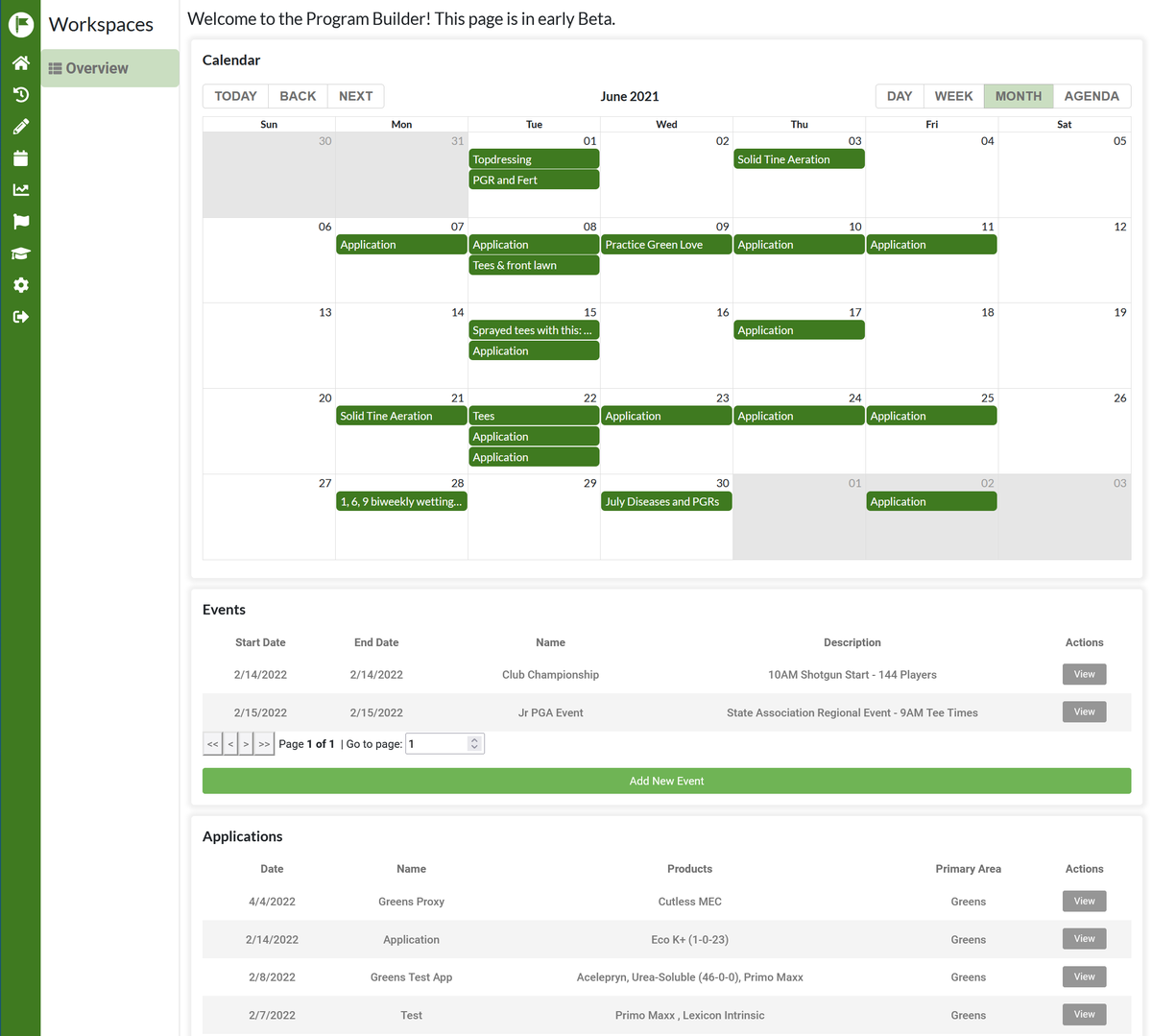Go to previous page of Events table

coord(230,744)
